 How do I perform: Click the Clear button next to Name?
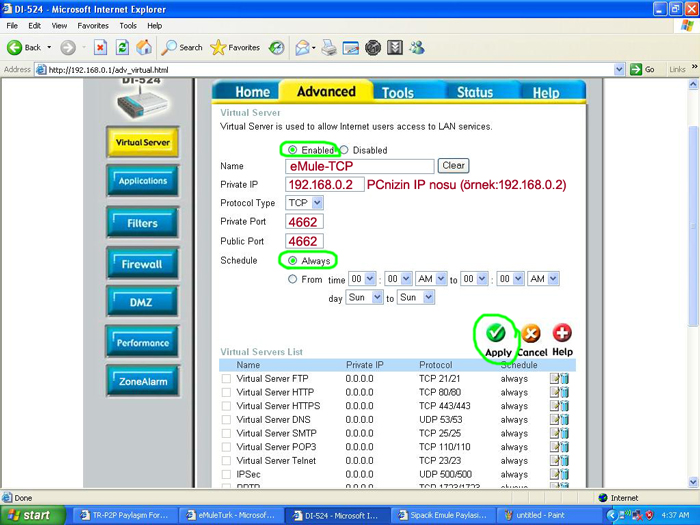click(x=453, y=166)
